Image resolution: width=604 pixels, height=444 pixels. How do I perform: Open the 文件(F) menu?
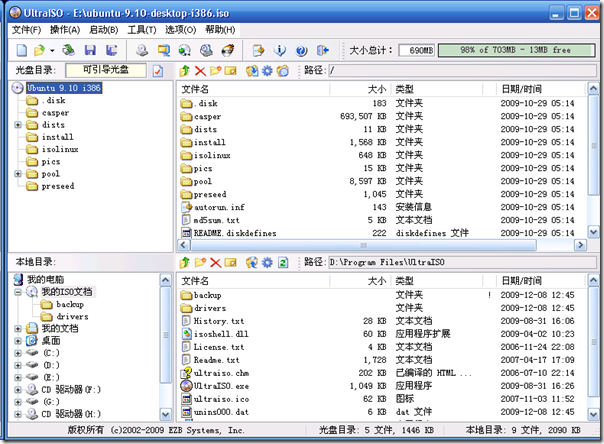(x=26, y=30)
